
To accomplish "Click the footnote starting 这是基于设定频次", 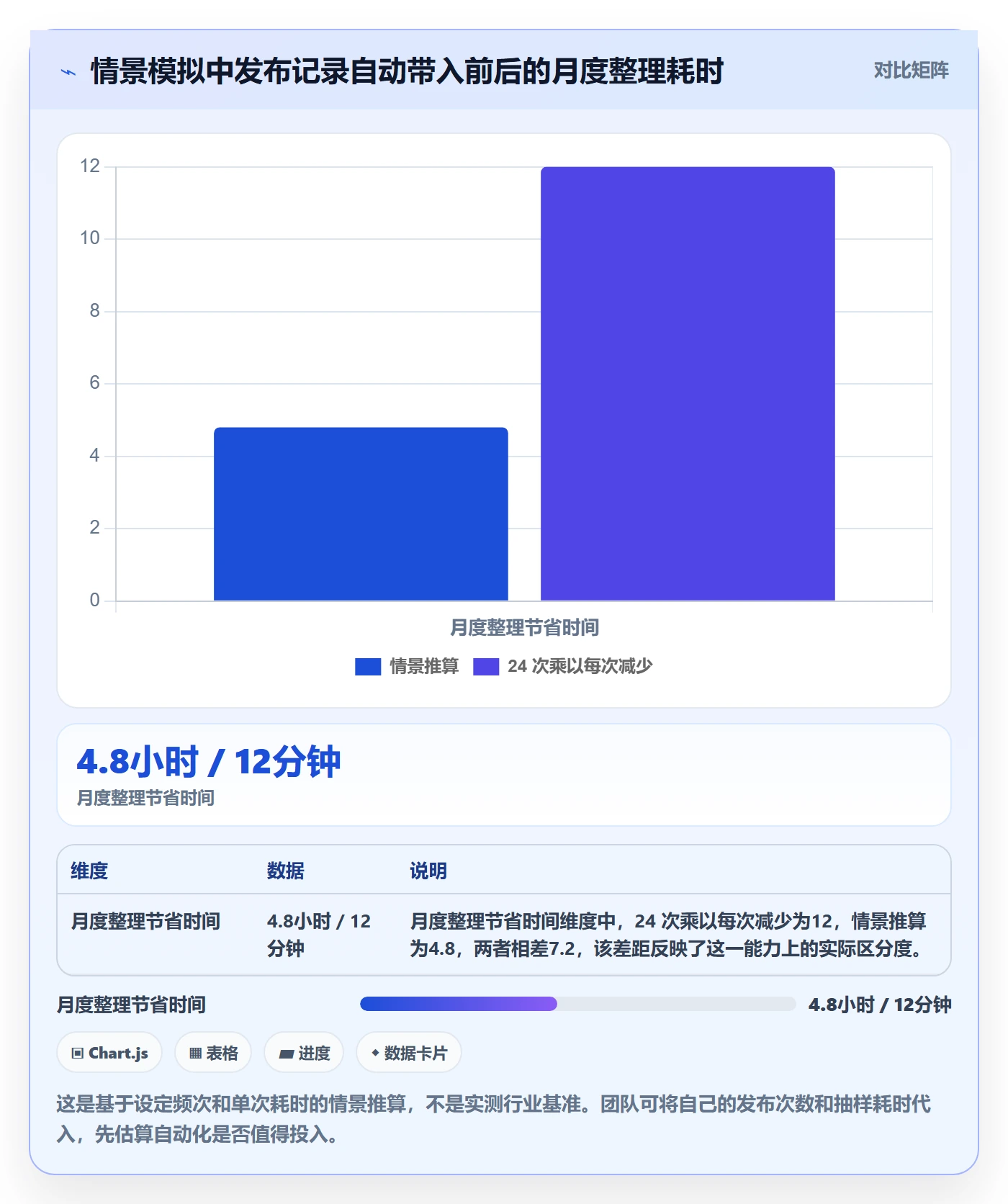I will (x=494, y=1119).
